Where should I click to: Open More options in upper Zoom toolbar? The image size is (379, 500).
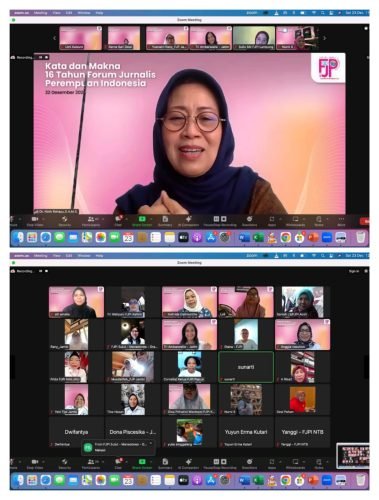click(x=341, y=221)
